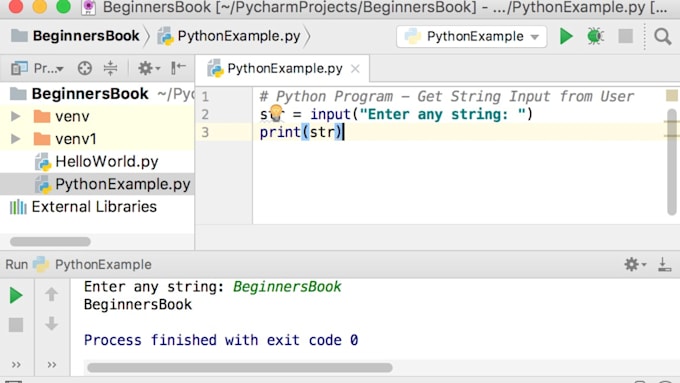Show more actions in the left run toolbar

point(16,365)
